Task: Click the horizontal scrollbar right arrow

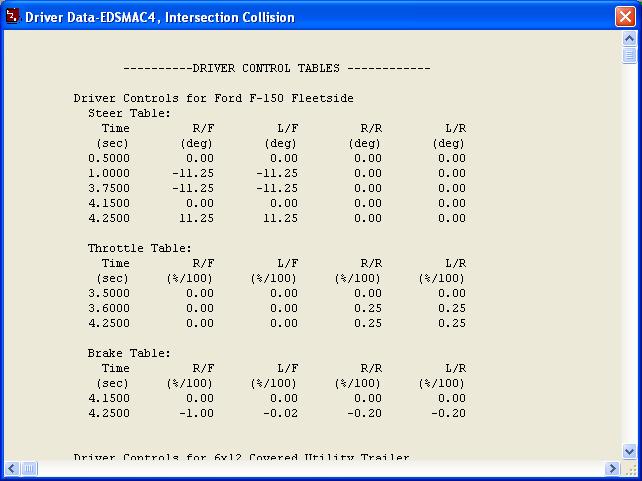Action: [612, 468]
